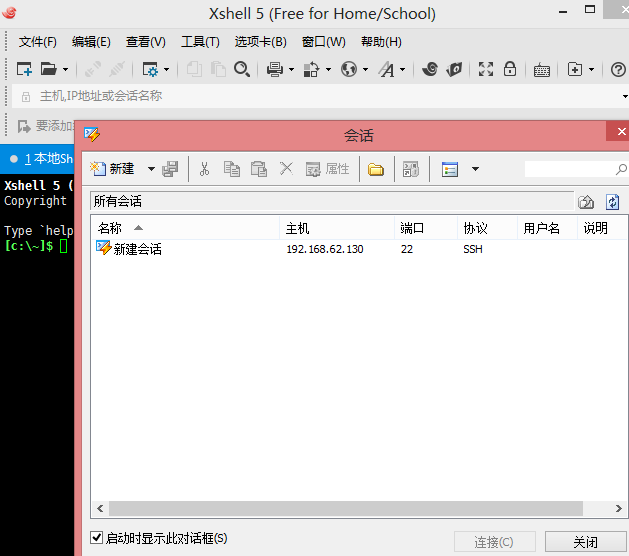
Task: Open the folder icon in main toolbar
Action: coord(49,69)
